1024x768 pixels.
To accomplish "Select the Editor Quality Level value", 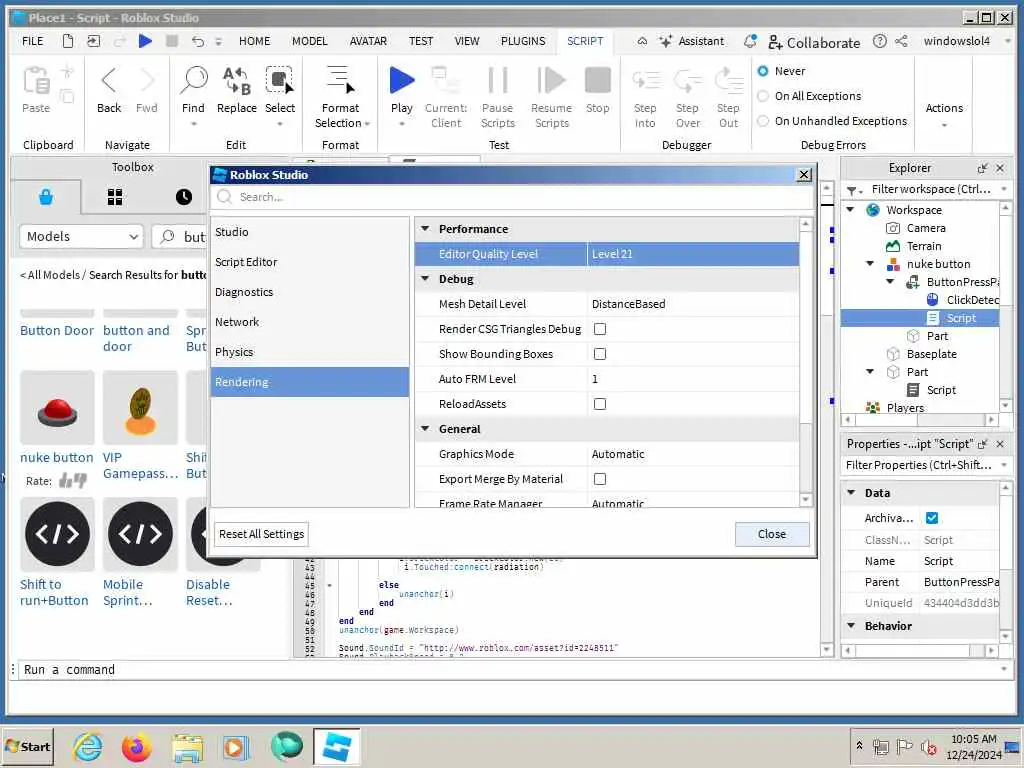I will (692, 254).
